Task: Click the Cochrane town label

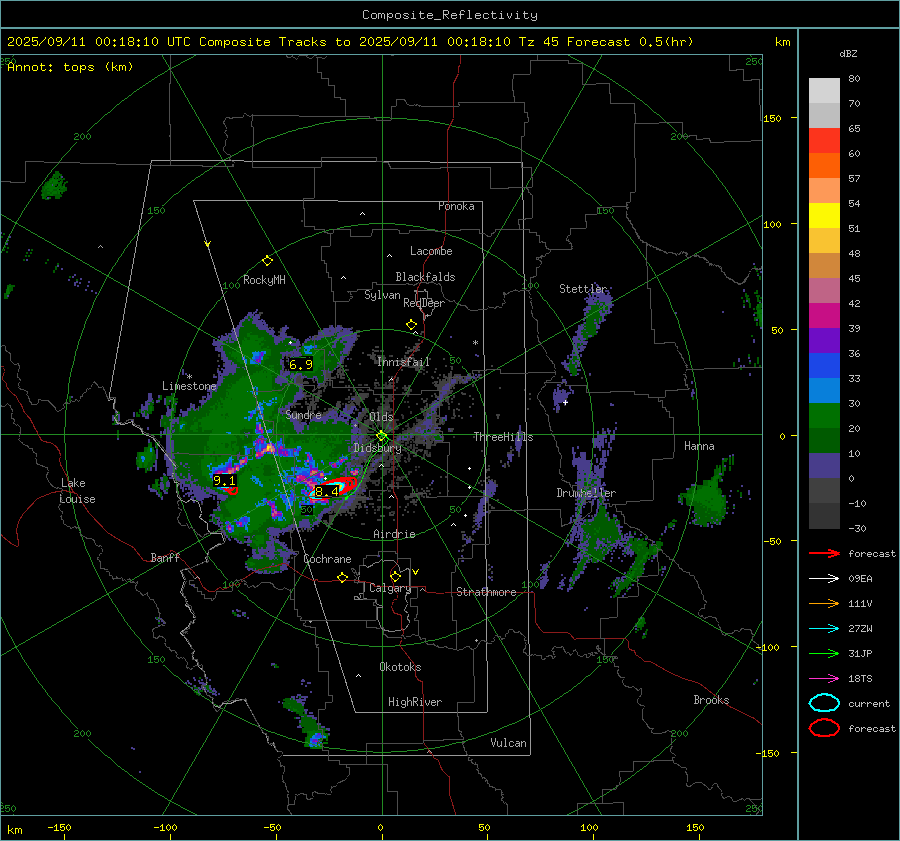Action: [327, 559]
